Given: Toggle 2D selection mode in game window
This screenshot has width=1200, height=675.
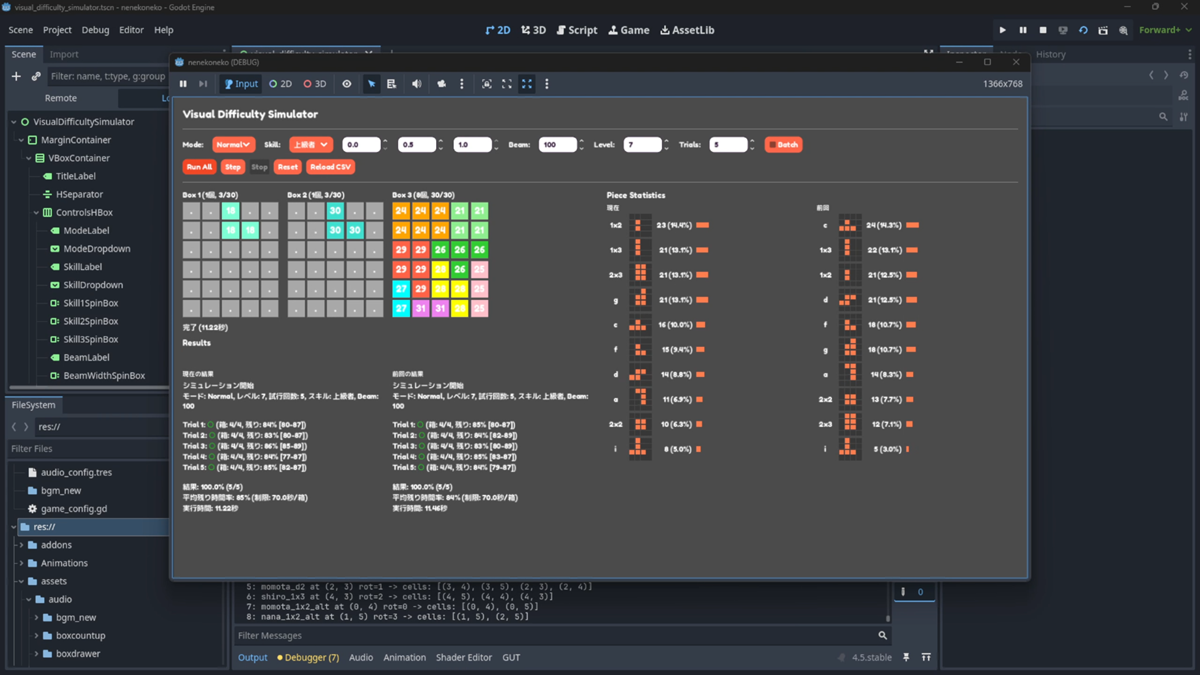Looking at the screenshot, I should coord(281,84).
